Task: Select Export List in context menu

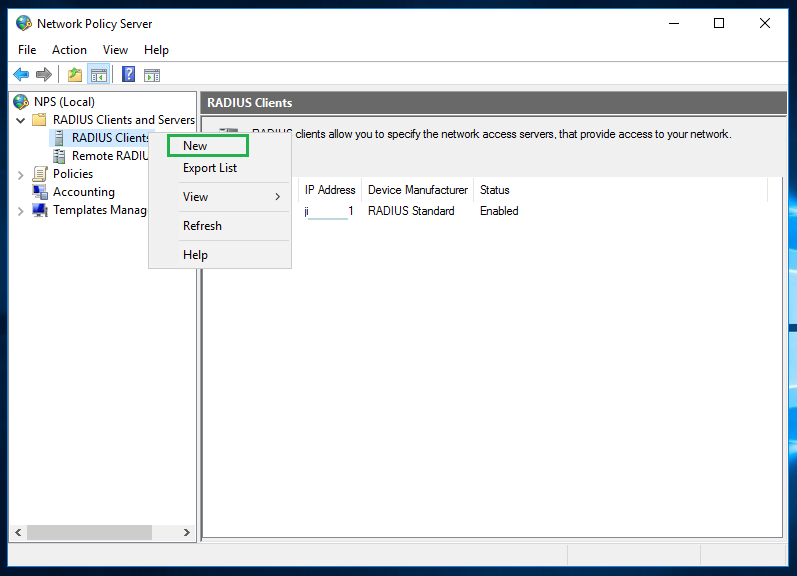Action: tap(210, 168)
